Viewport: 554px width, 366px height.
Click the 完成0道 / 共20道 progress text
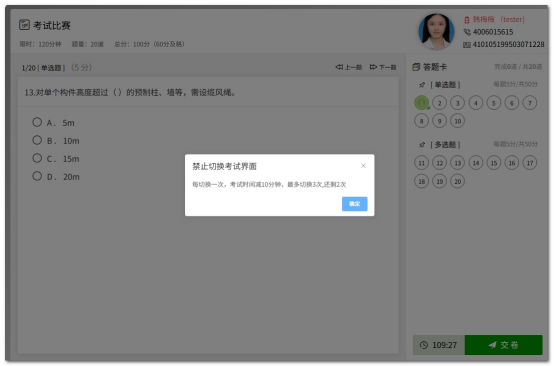[518, 67]
